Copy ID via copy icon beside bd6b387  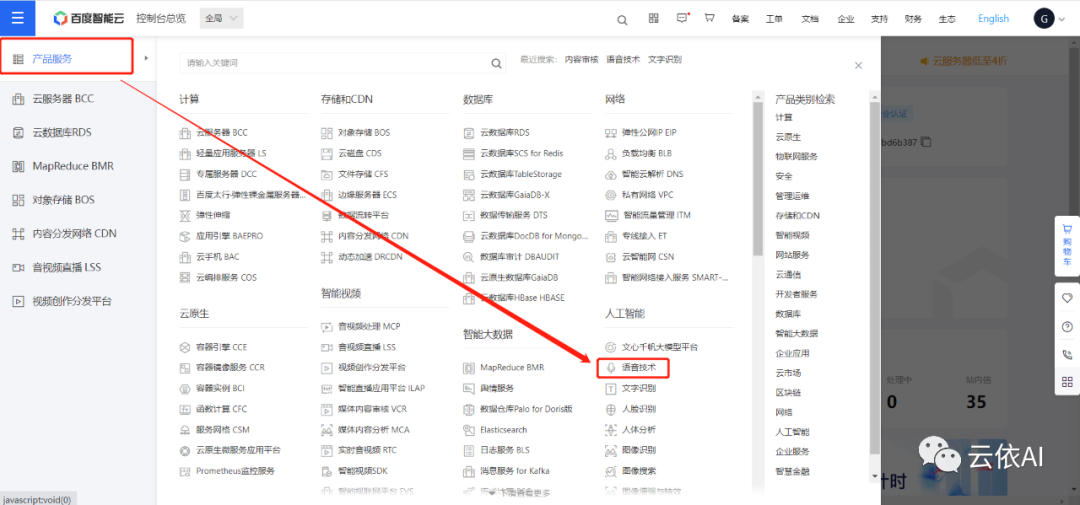pyautogui.click(x=926, y=142)
